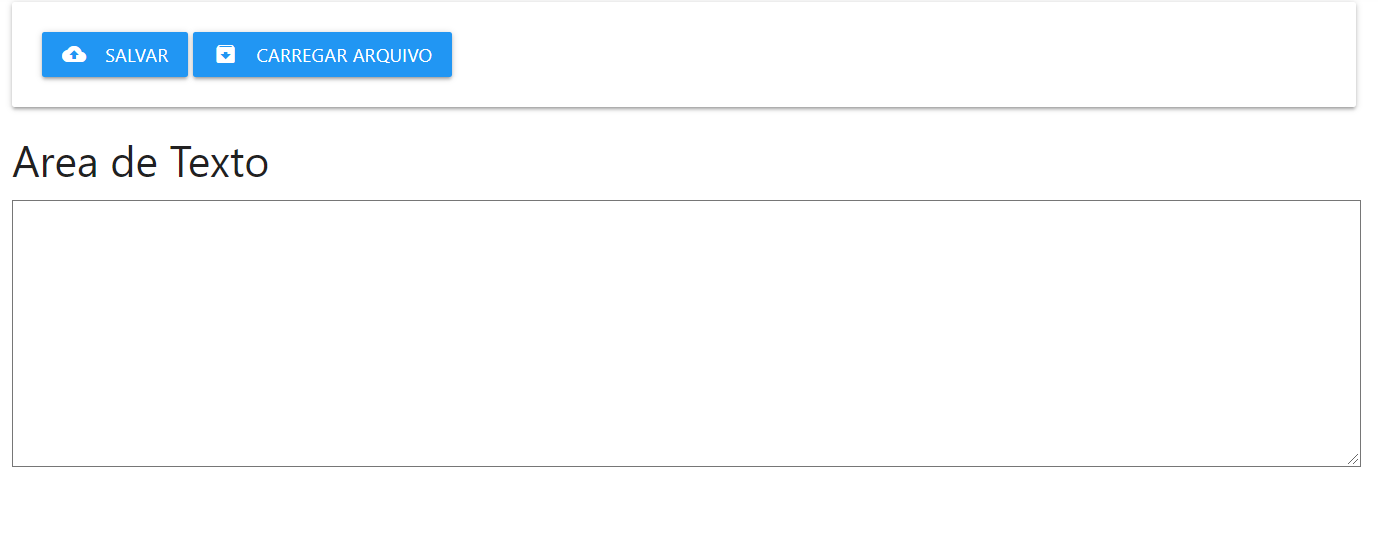Load a file with the archive button
The image size is (1378, 545).
[322, 55]
